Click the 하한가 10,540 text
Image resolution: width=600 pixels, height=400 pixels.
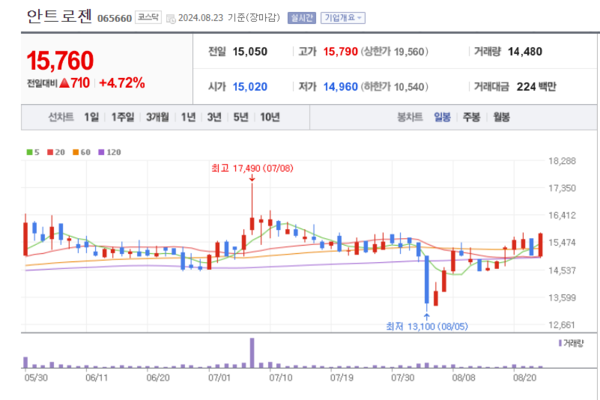click(x=394, y=87)
